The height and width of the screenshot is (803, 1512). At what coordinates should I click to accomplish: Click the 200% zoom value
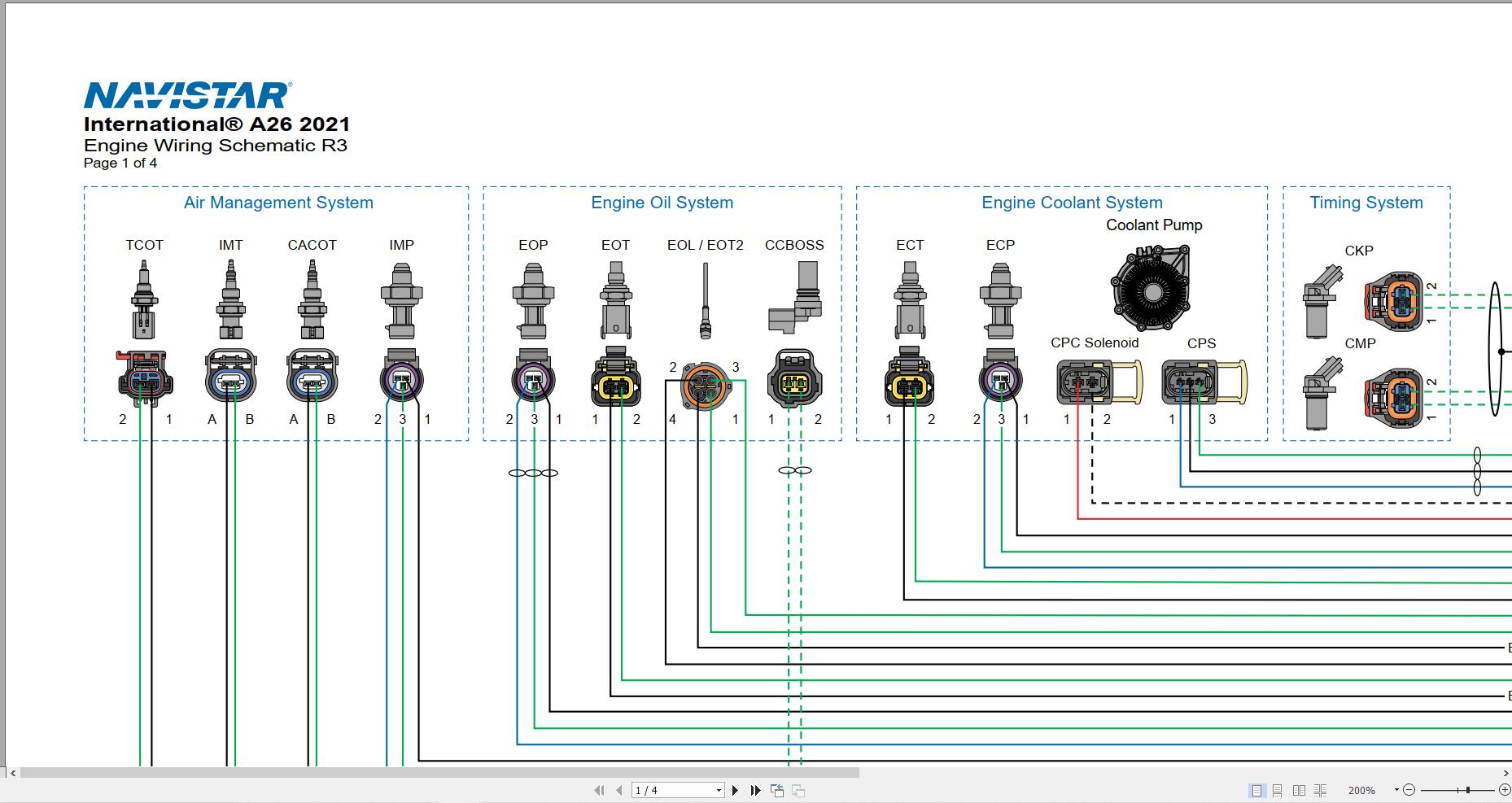click(1361, 790)
